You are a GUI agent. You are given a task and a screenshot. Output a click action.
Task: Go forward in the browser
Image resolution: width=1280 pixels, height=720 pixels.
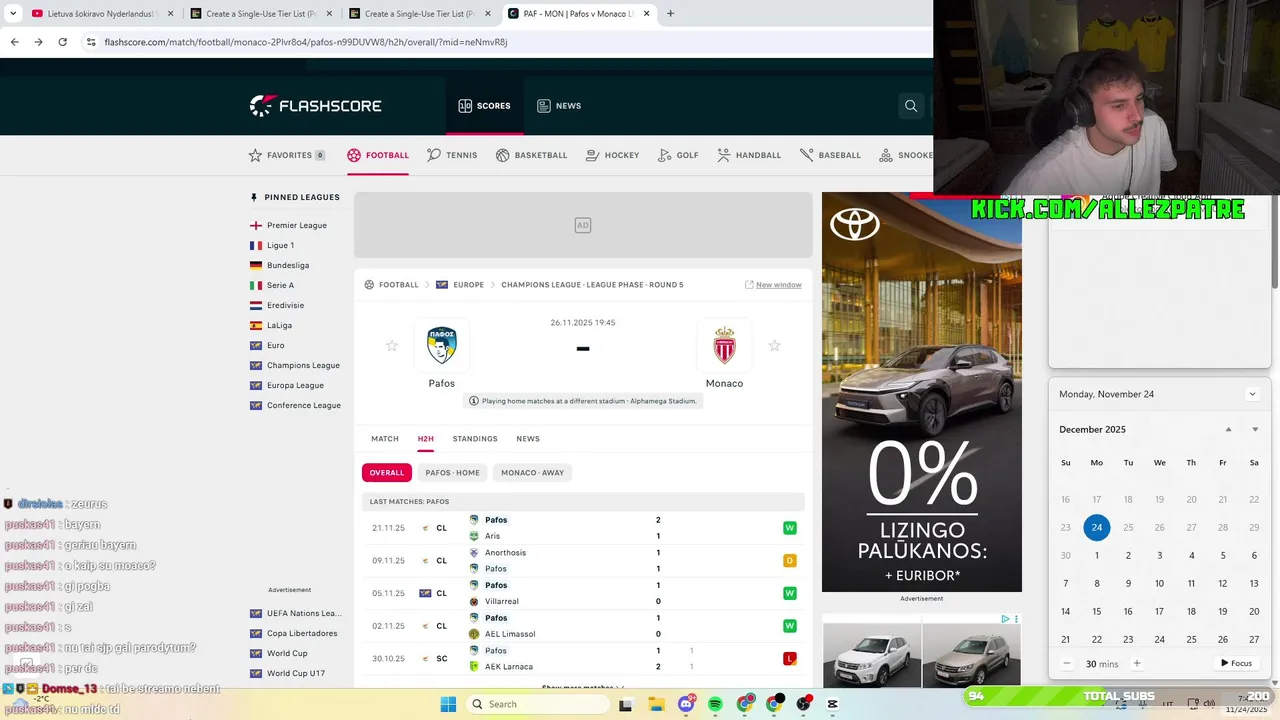tap(38, 42)
